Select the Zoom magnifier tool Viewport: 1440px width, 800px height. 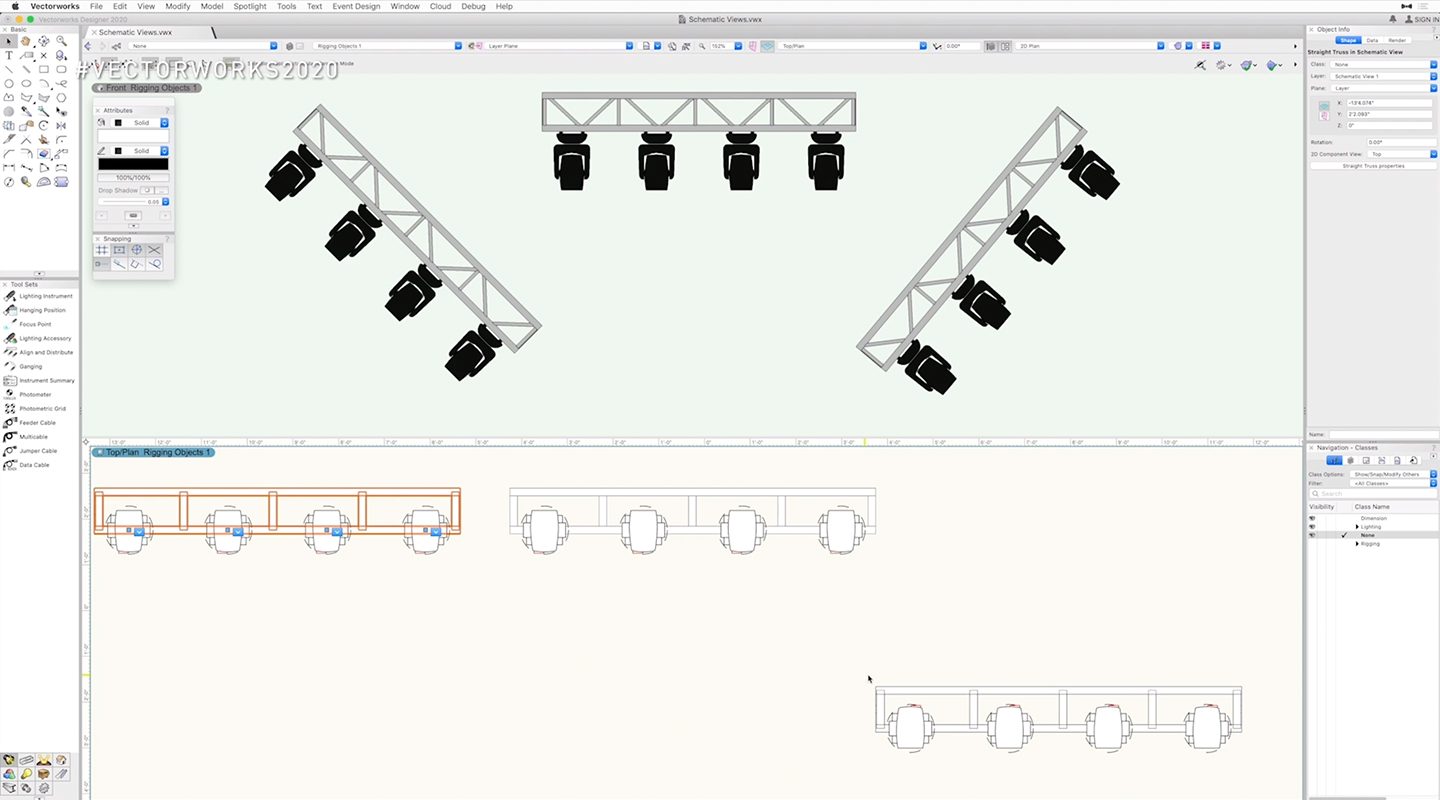coord(61,41)
